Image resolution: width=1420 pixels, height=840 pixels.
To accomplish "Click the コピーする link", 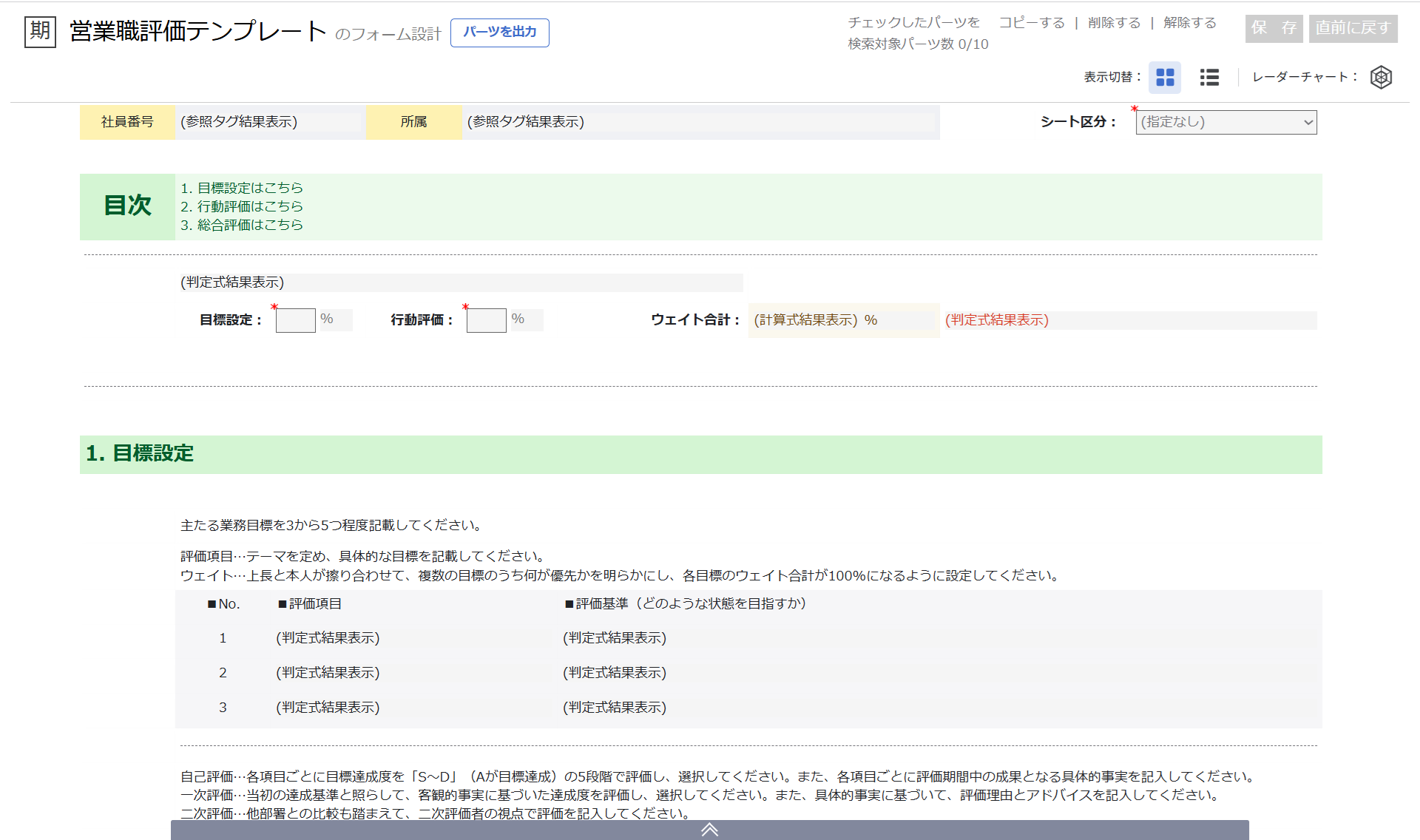I will click(1032, 23).
